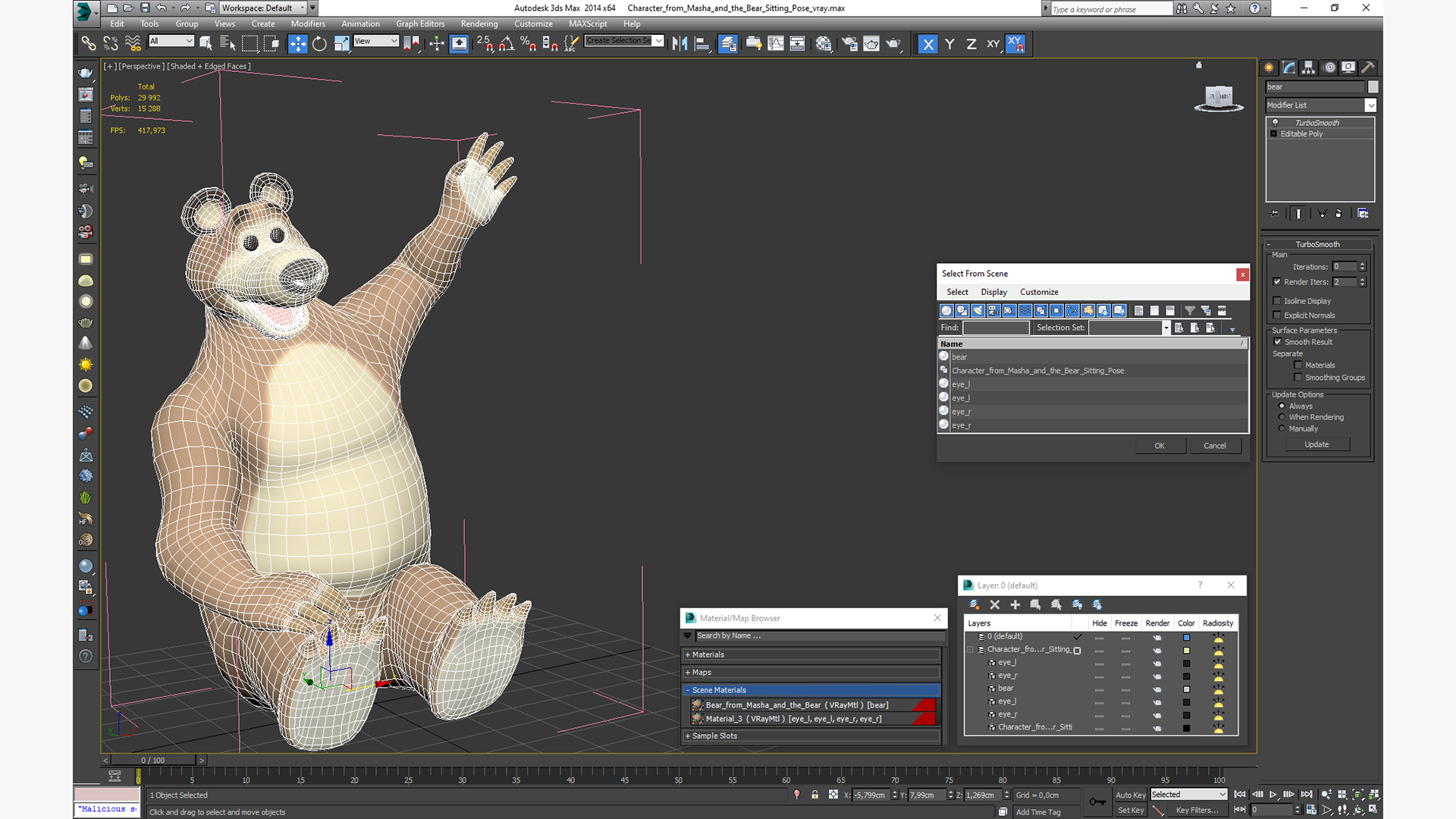Show Display Geometry filter in Select From Scene
The width and height of the screenshot is (1456, 819).
[946, 310]
